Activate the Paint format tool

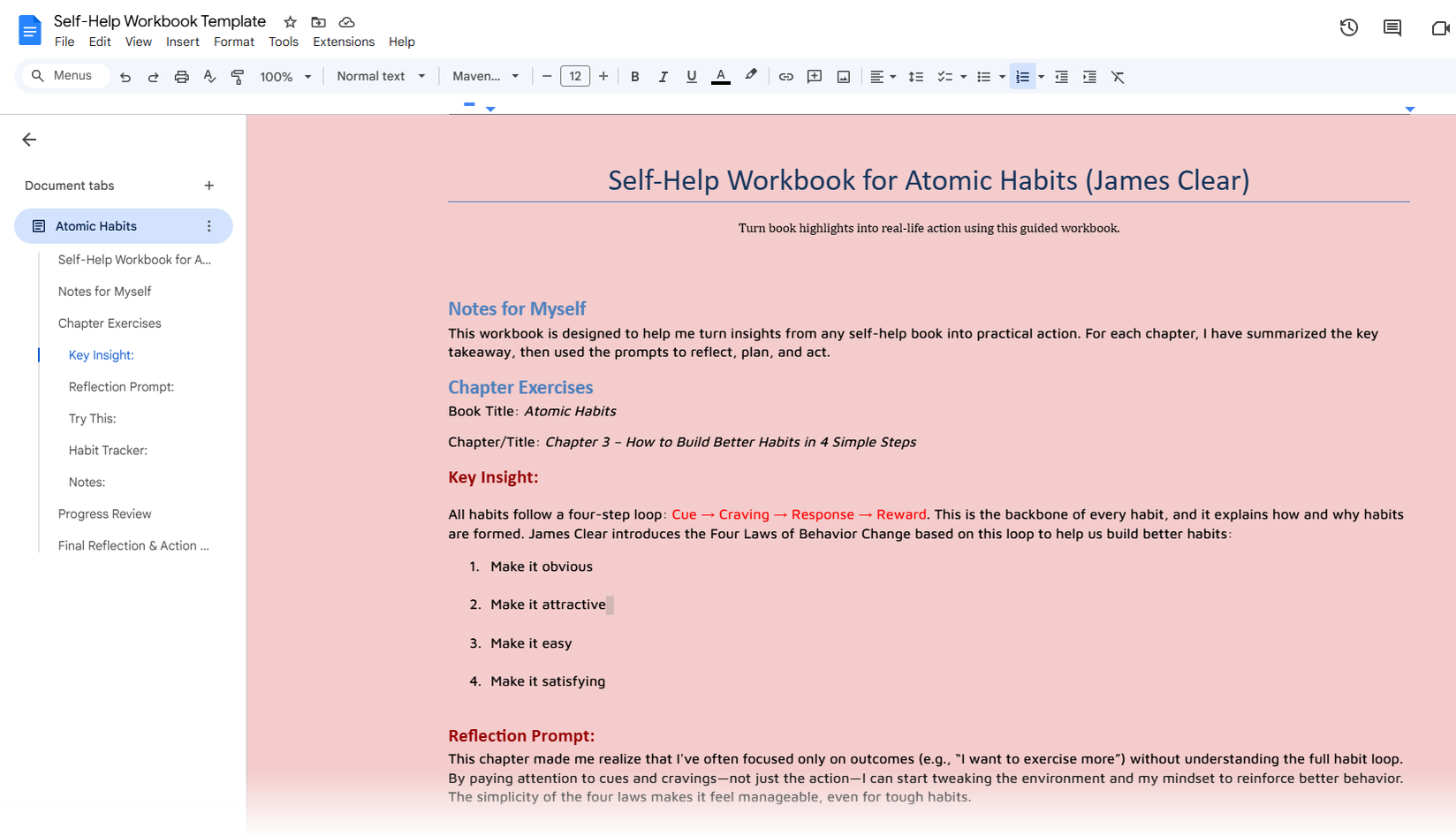(238, 77)
